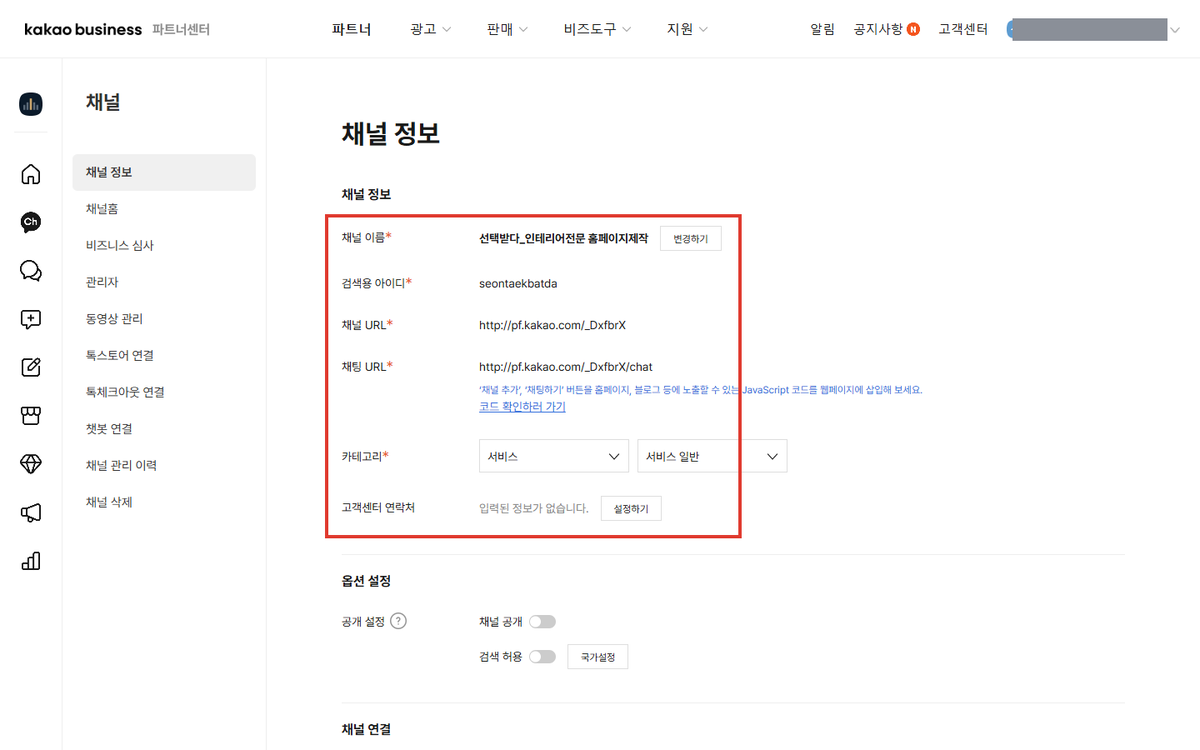Expand the 광고 top menu

coord(430,30)
